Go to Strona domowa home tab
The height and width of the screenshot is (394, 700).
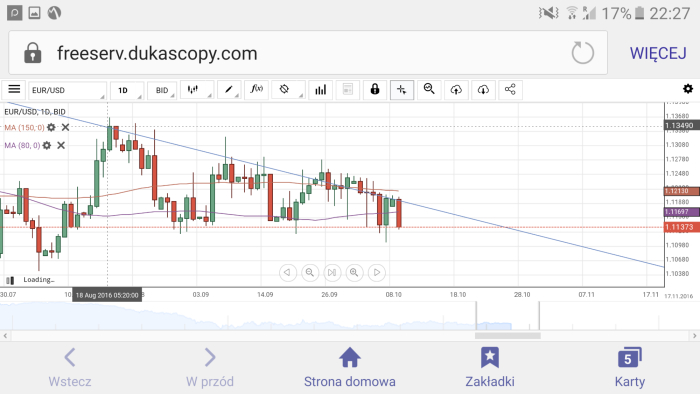click(350, 368)
